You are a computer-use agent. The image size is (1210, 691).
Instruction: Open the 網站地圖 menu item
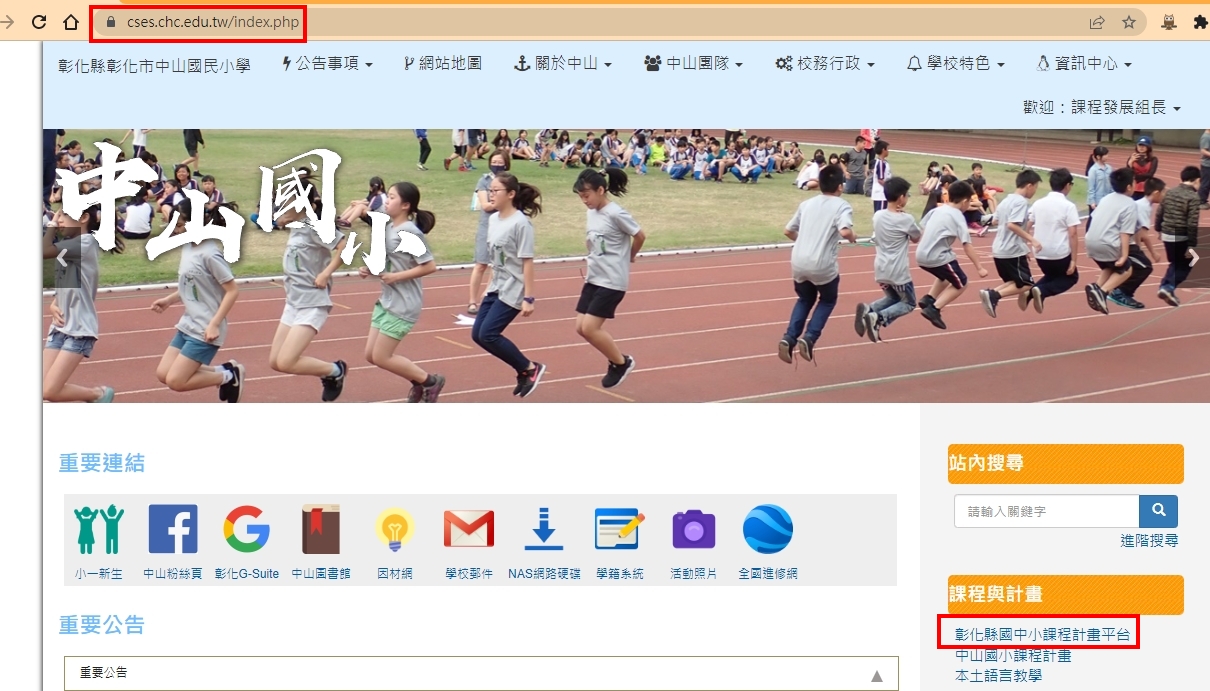(x=442, y=64)
